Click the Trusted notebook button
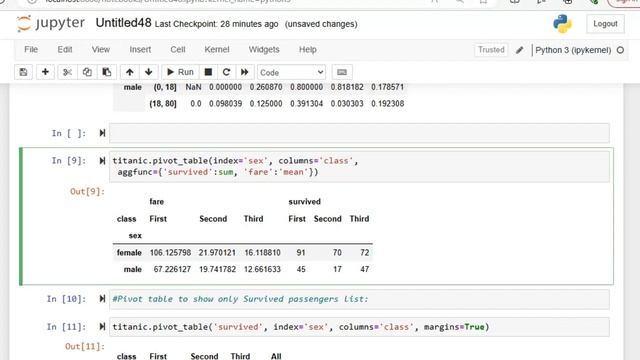This screenshot has width=640, height=360. point(491,50)
